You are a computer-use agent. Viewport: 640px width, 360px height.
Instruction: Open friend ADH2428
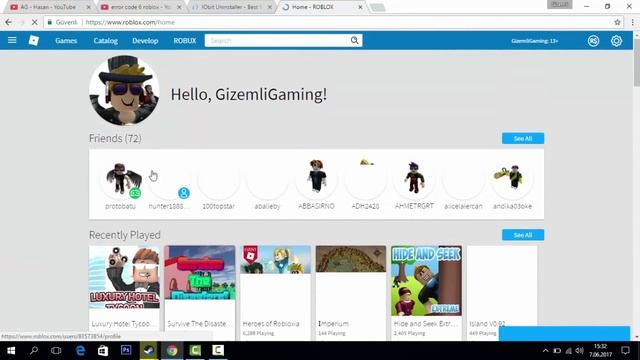365,184
